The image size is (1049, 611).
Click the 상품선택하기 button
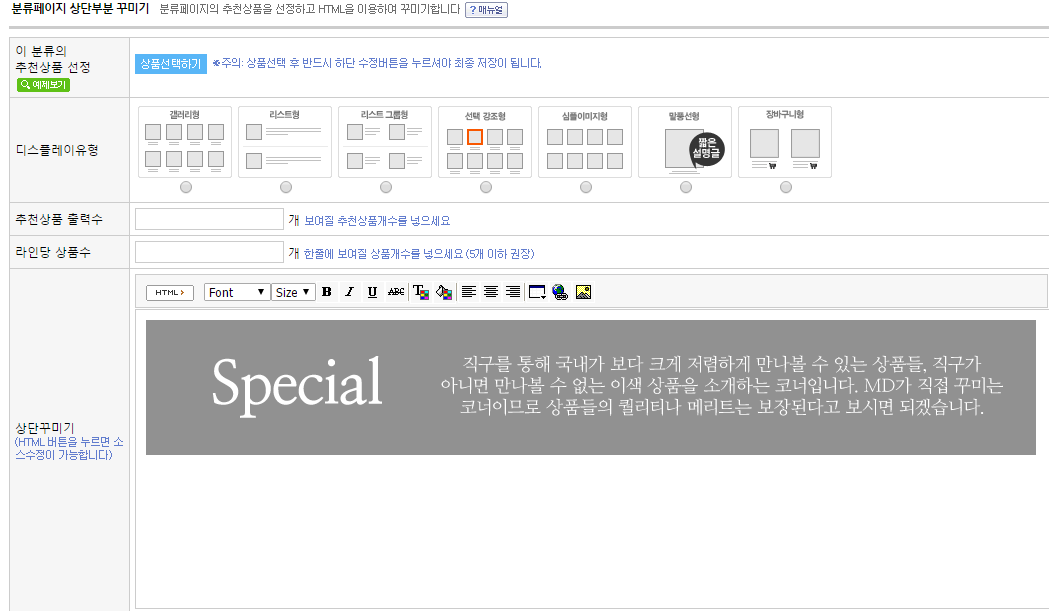click(x=170, y=63)
